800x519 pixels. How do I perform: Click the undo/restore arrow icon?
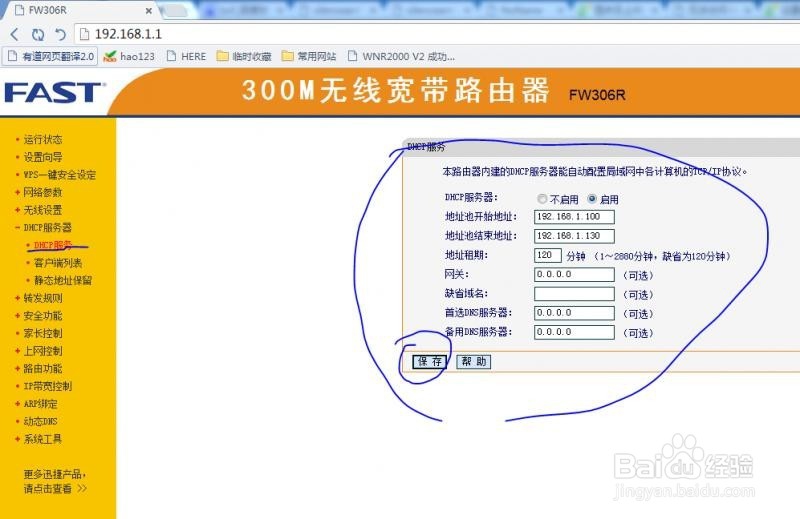60,34
